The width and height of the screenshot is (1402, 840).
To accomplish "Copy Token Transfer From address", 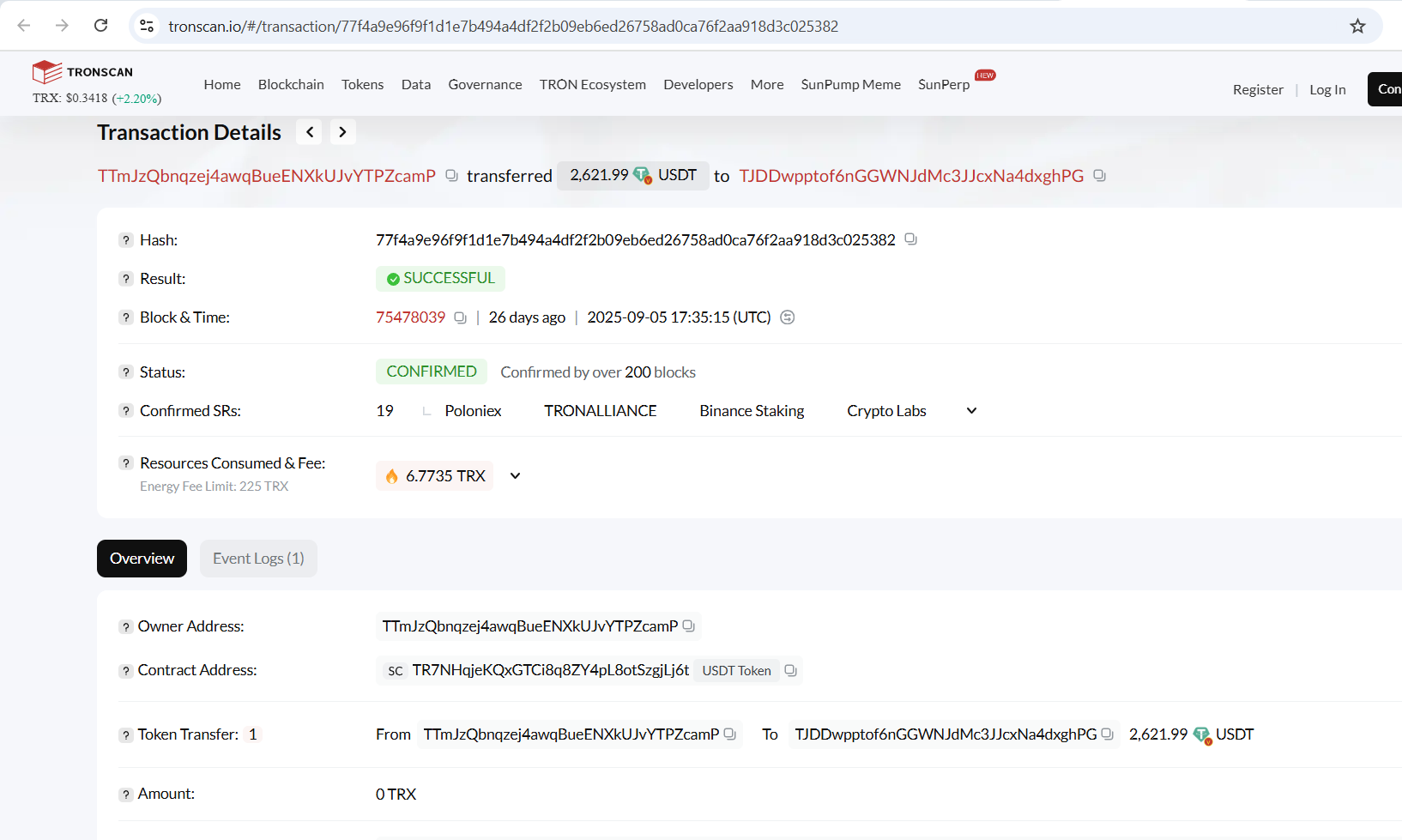I will [730, 734].
